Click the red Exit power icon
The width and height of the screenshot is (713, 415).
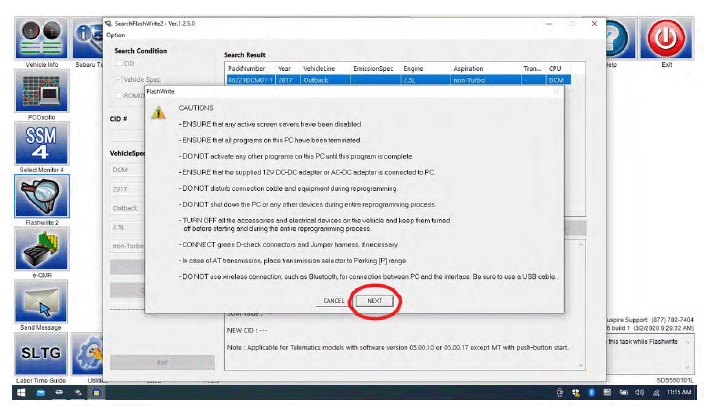(x=667, y=38)
